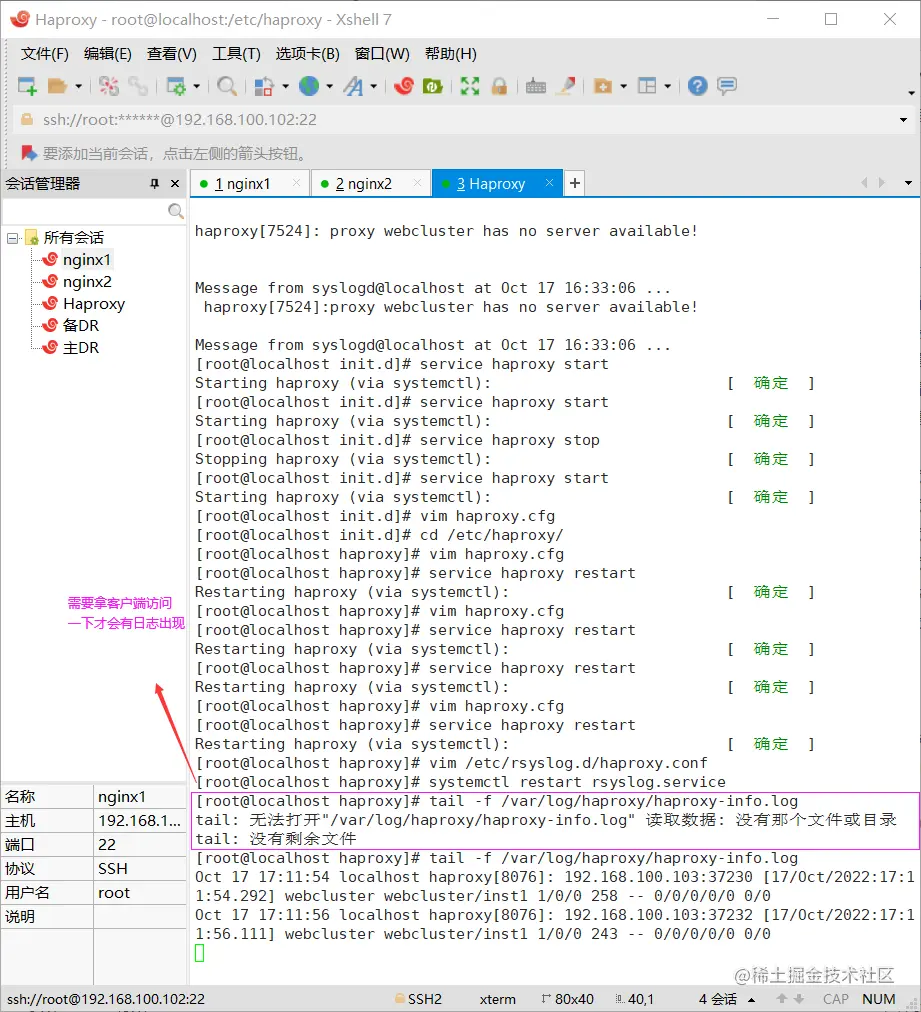Open the 窗口(W) menu

[382, 54]
